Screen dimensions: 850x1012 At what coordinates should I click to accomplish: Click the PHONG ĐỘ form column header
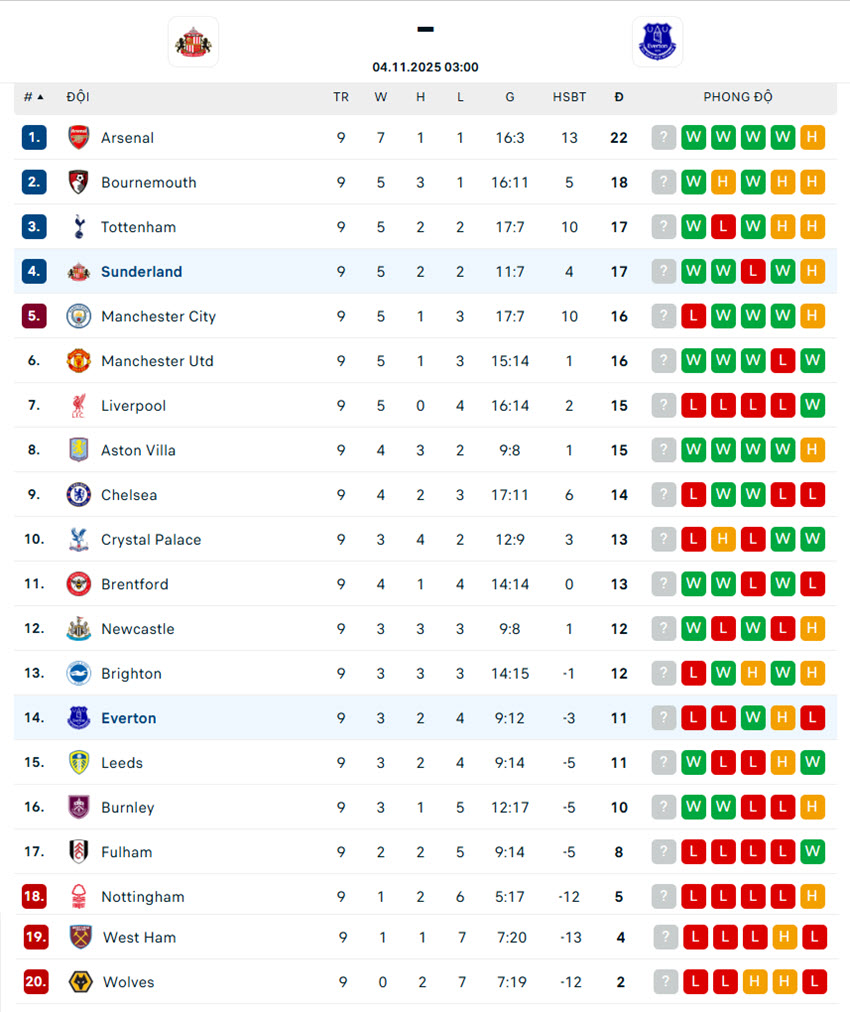[738, 97]
